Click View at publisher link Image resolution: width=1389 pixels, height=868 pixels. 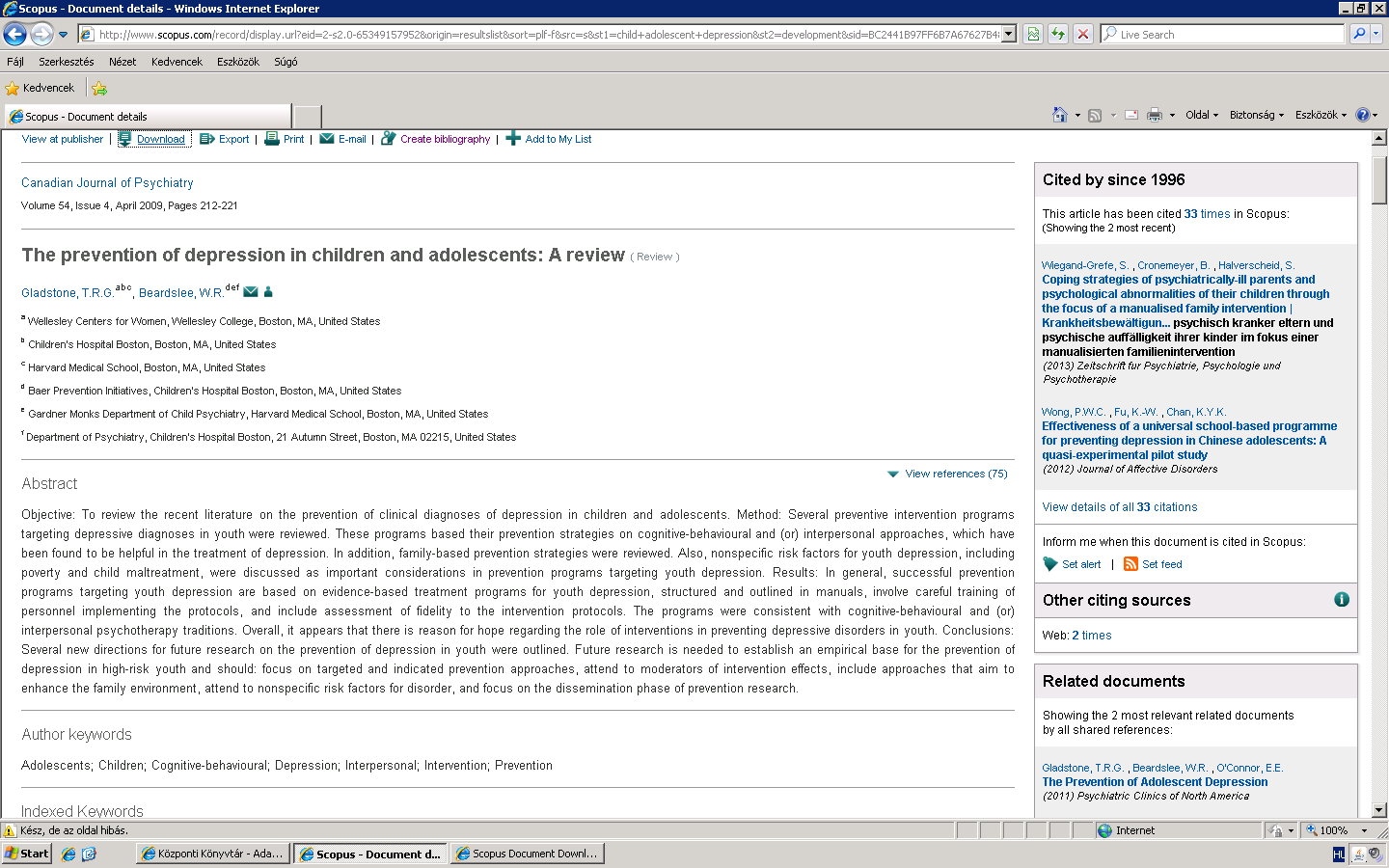(63, 139)
